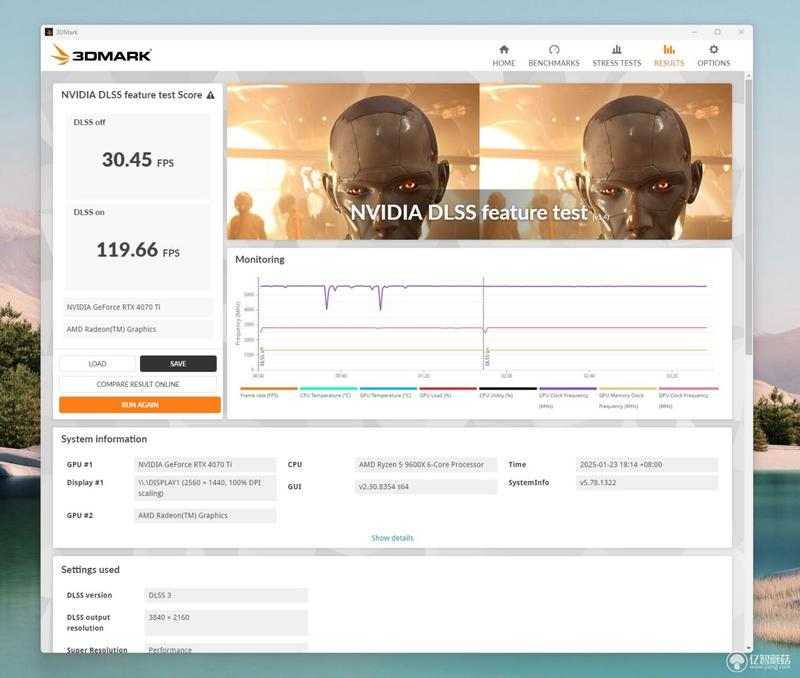Screen dimensions: 800x678
Task: Switch to Stress Tests
Action: (616, 56)
